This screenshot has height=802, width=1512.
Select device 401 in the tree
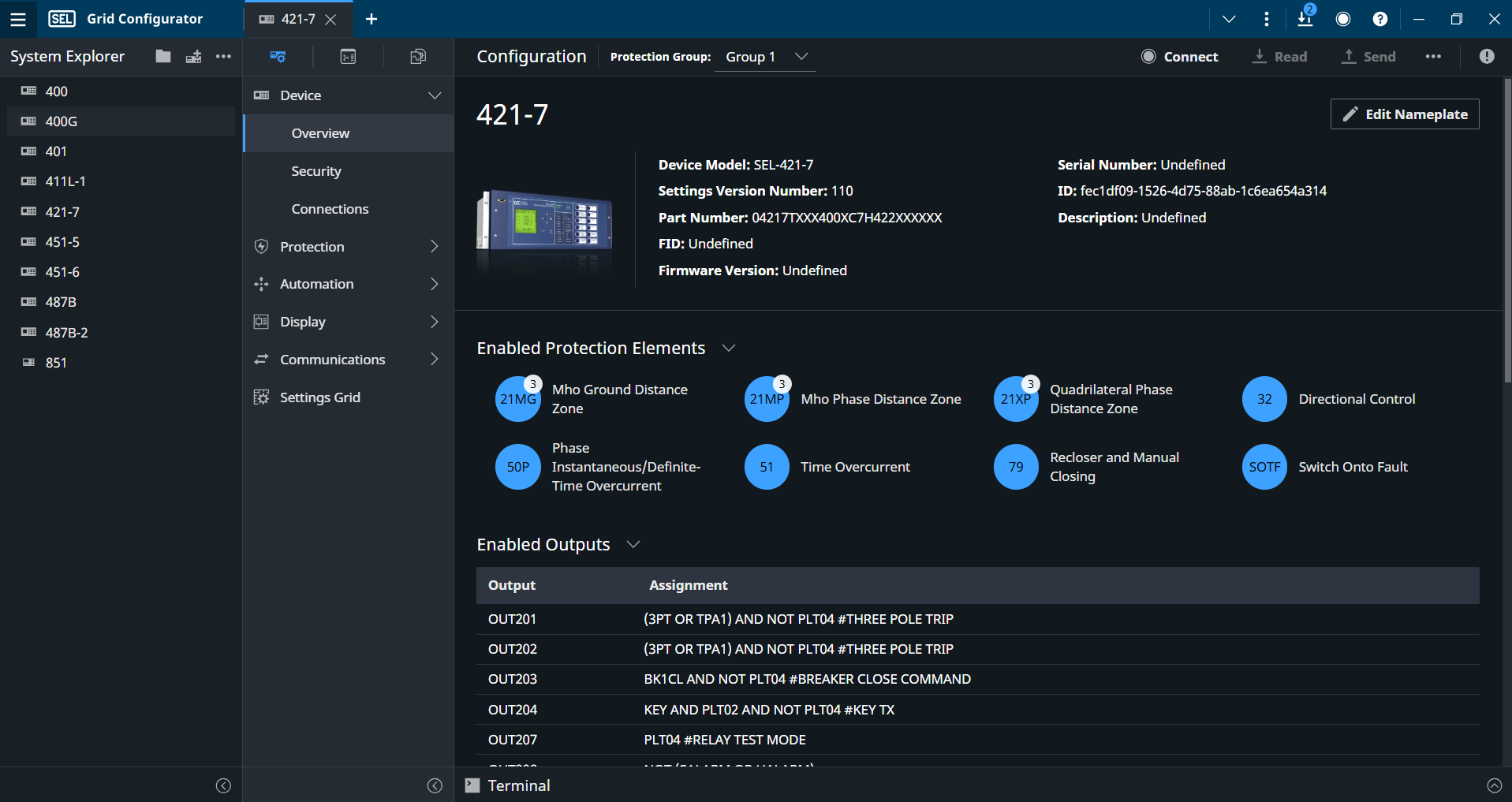[x=121, y=151]
